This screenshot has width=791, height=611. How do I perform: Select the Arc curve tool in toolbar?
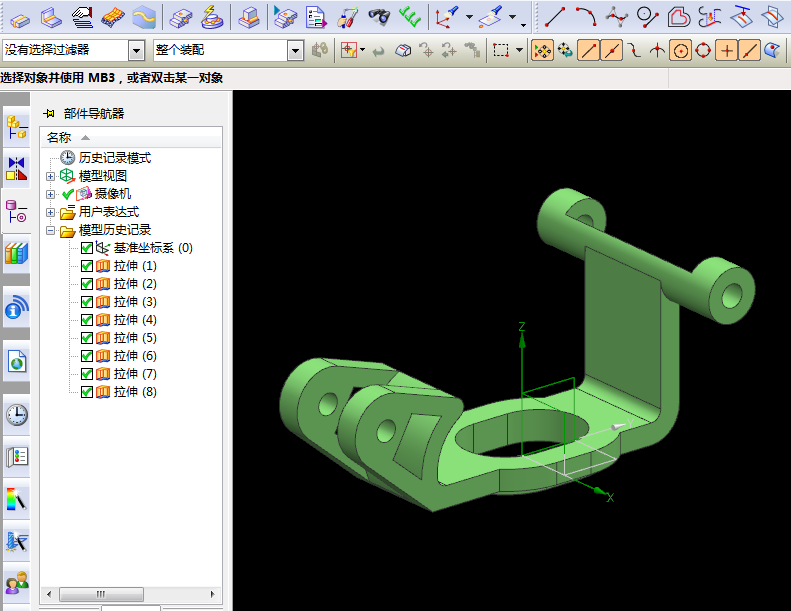[x=585, y=16]
